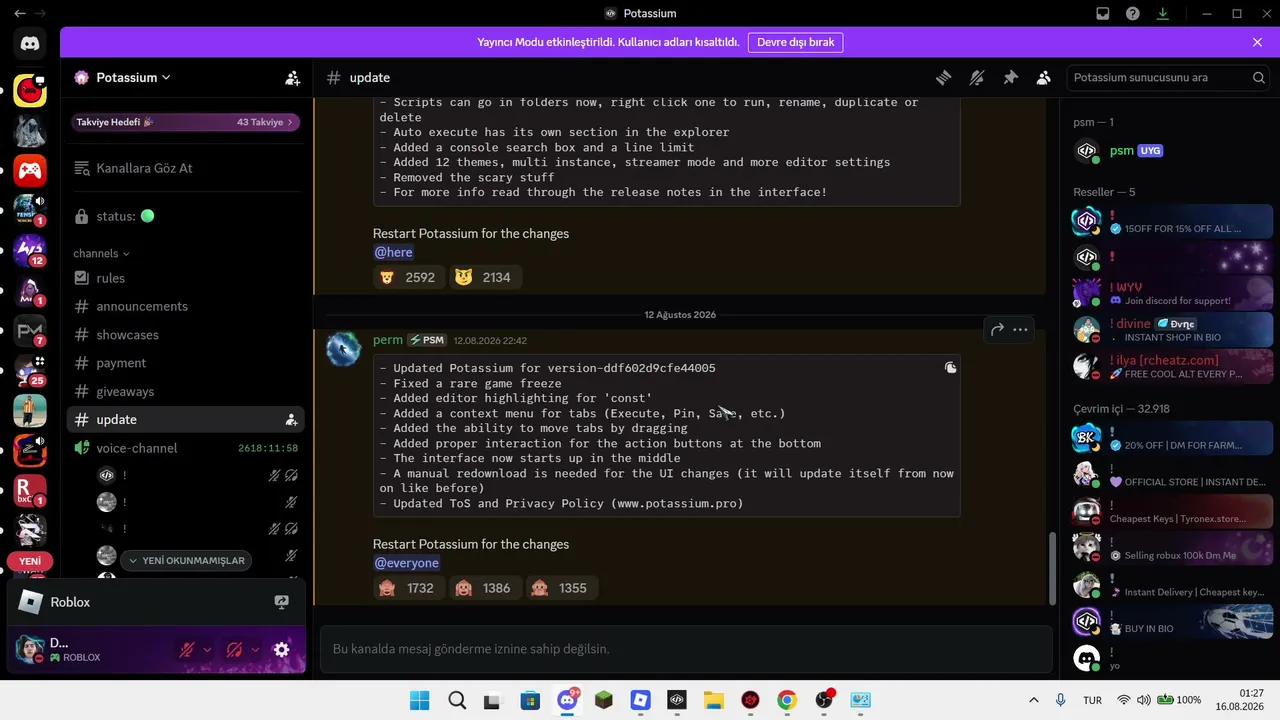Open the rules channel
Image resolution: width=1280 pixels, height=720 pixels.
[x=185, y=278]
